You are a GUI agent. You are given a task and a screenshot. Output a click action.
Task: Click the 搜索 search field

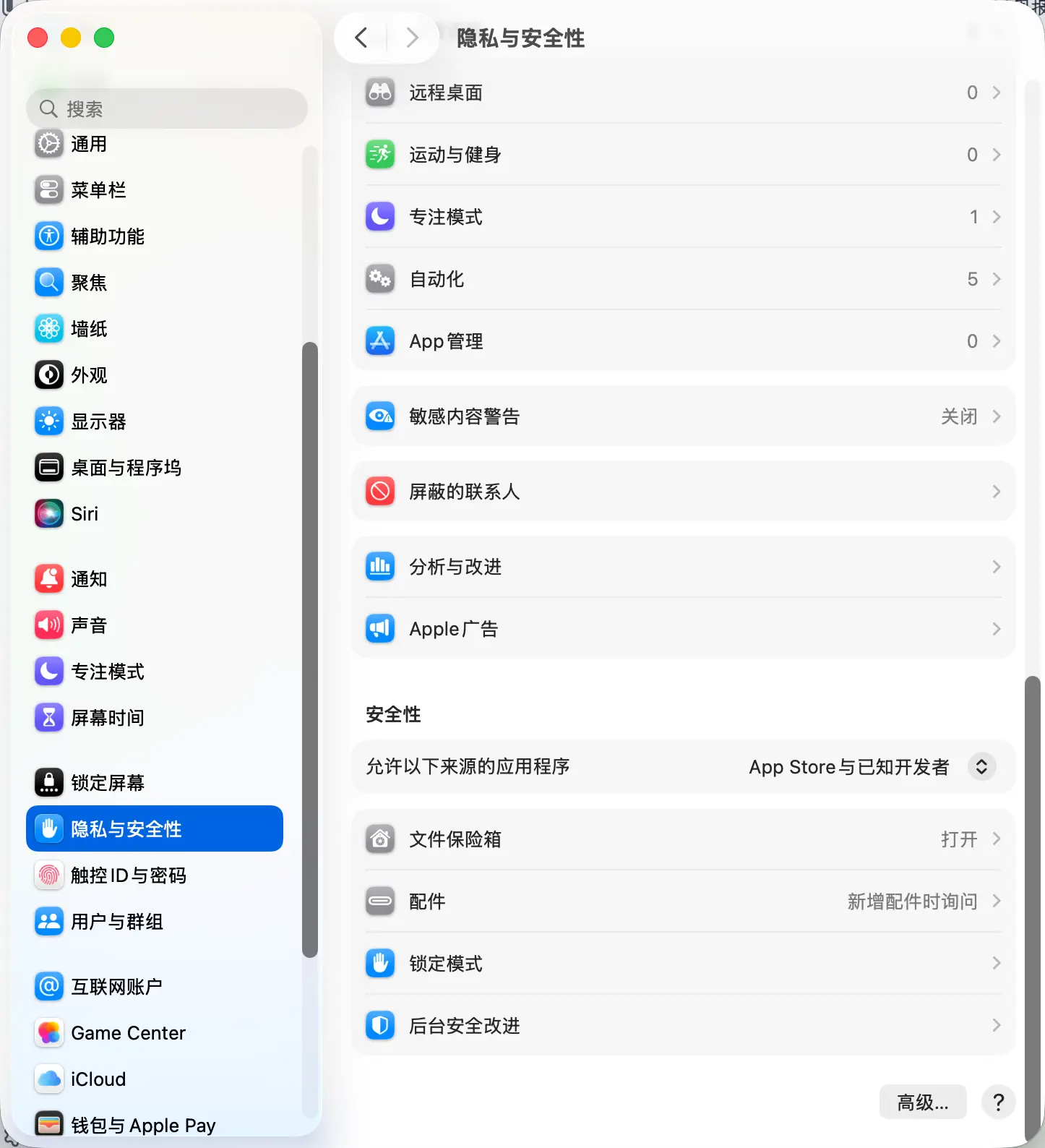click(x=167, y=109)
